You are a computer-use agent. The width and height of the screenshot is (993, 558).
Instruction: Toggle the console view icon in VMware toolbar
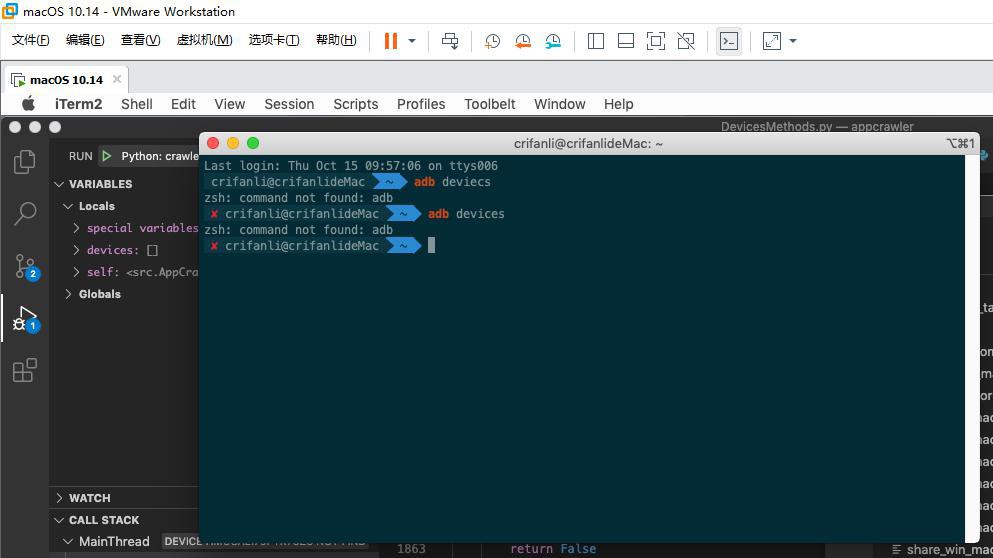(x=729, y=41)
